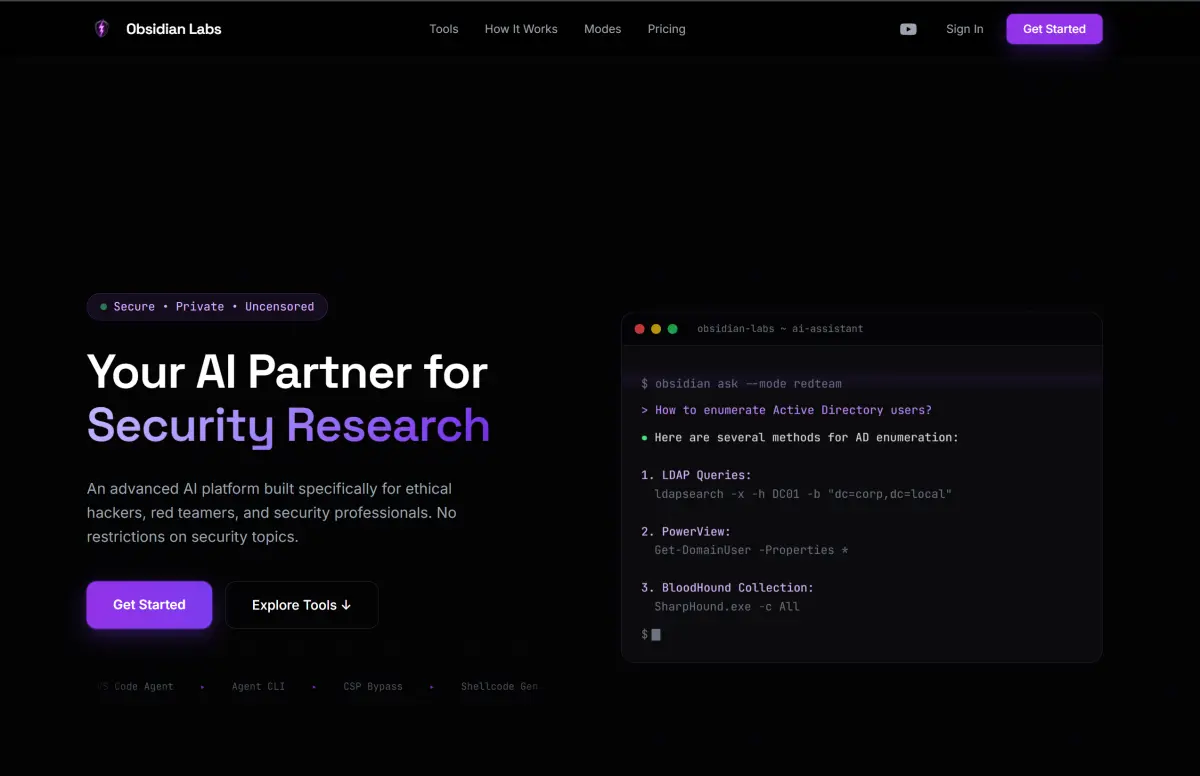Image resolution: width=1200 pixels, height=776 pixels.
Task: Click the 'An advanced AI platform' description paragraph
Action: coord(271,513)
